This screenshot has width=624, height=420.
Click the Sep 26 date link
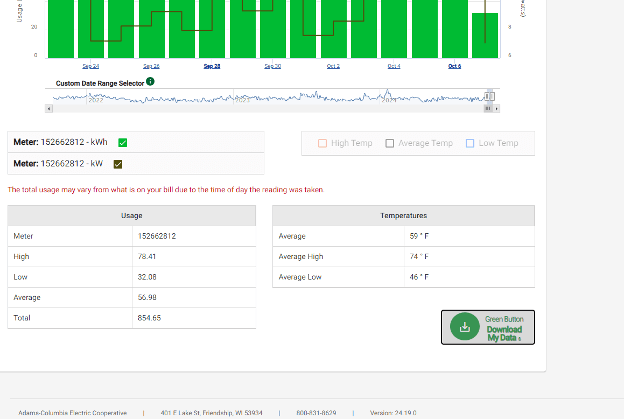[151, 66]
